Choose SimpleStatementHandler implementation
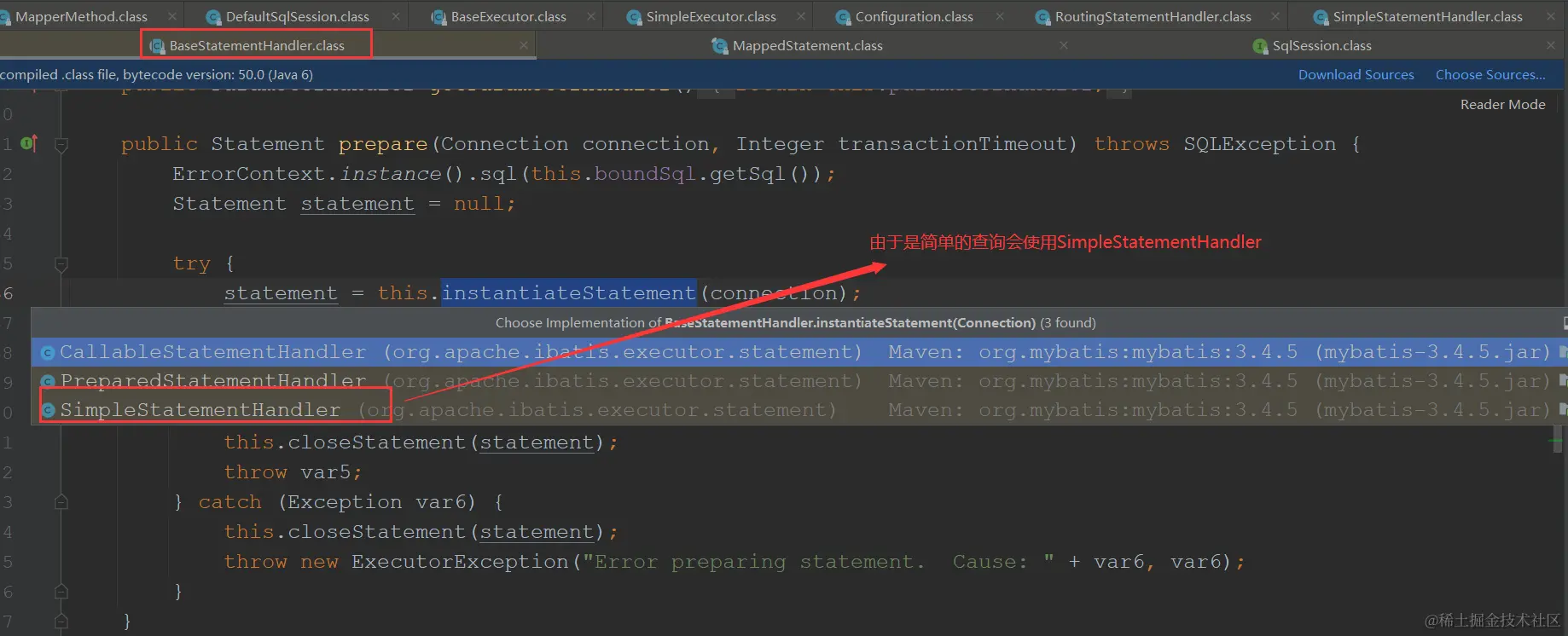Viewport: 1568px width, 636px height. pyautogui.click(x=799, y=409)
